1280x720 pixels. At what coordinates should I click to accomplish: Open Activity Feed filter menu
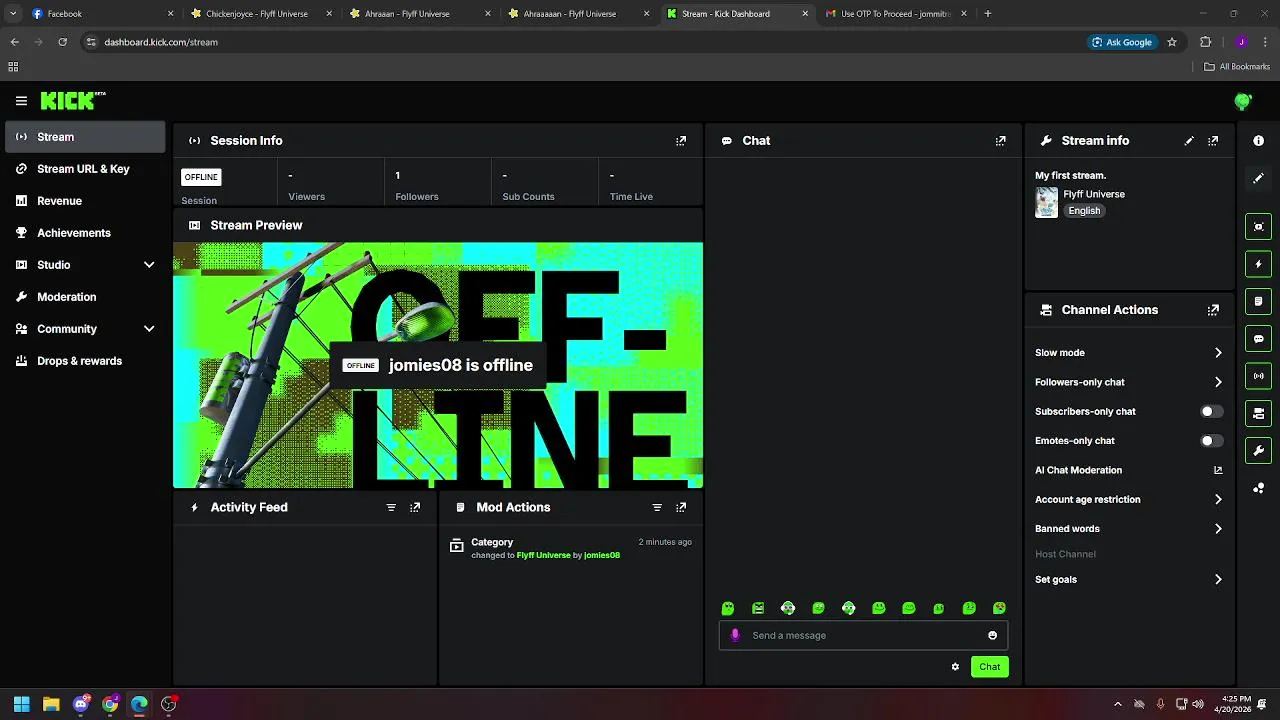[391, 507]
